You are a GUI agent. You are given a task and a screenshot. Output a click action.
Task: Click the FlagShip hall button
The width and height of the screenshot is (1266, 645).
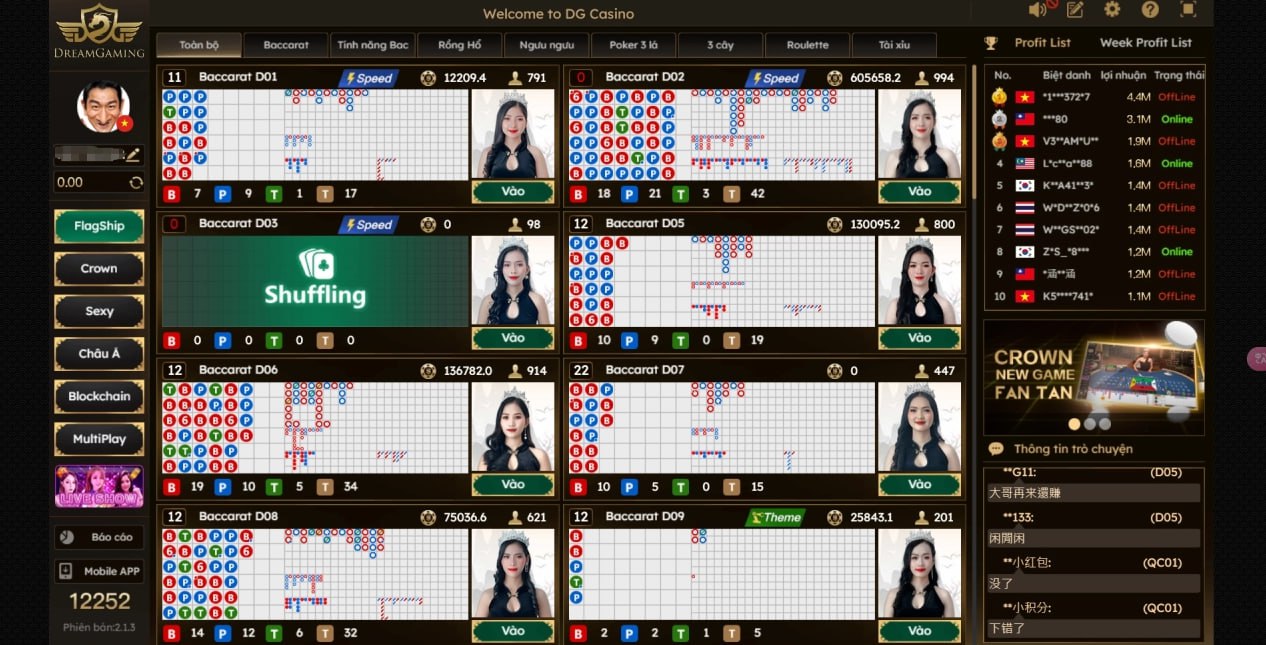click(x=99, y=226)
